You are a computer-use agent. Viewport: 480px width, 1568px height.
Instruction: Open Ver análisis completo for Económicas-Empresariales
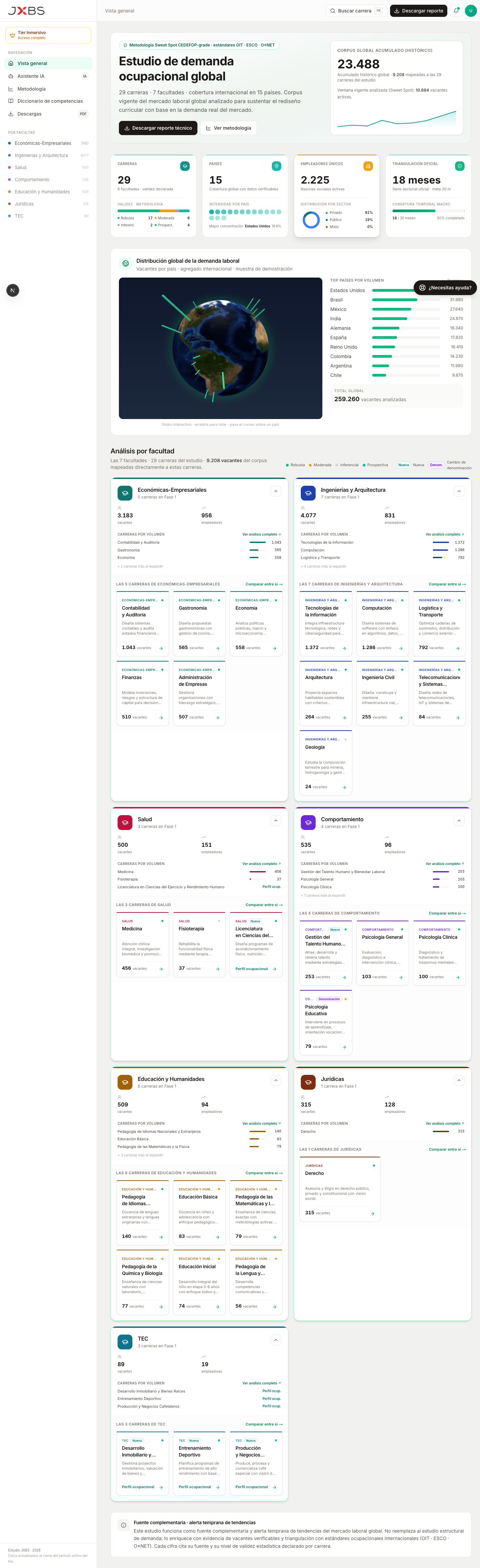pyautogui.click(x=262, y=535)
